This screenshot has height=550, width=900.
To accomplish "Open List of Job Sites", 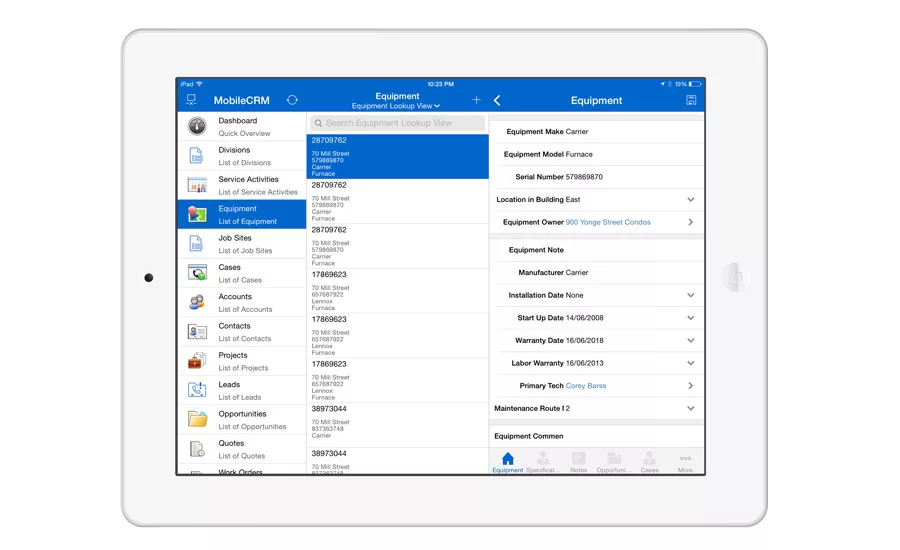I will coord(242,243).
